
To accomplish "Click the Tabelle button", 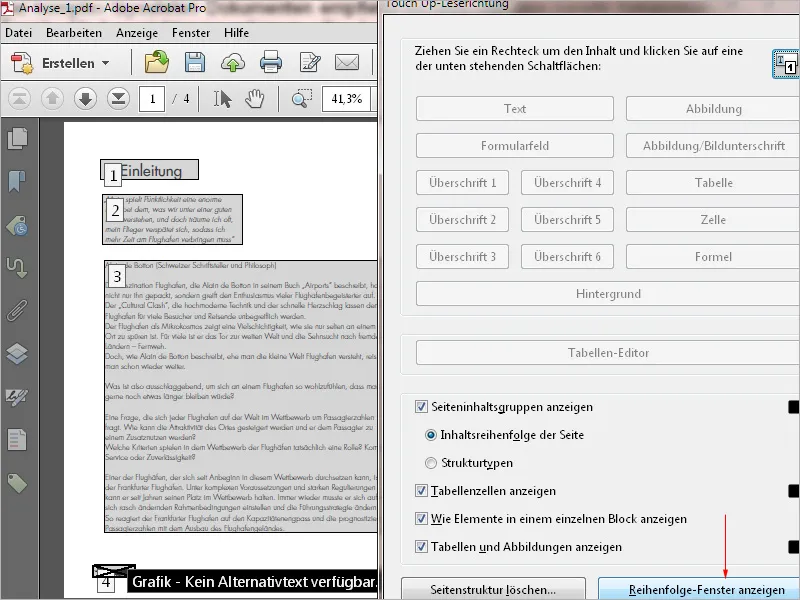I will pyautogui.click(x=713, y=183).
